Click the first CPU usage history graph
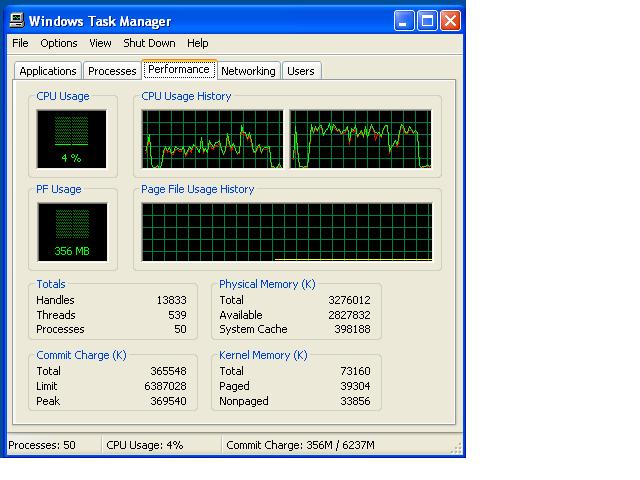 pos(212,139)
